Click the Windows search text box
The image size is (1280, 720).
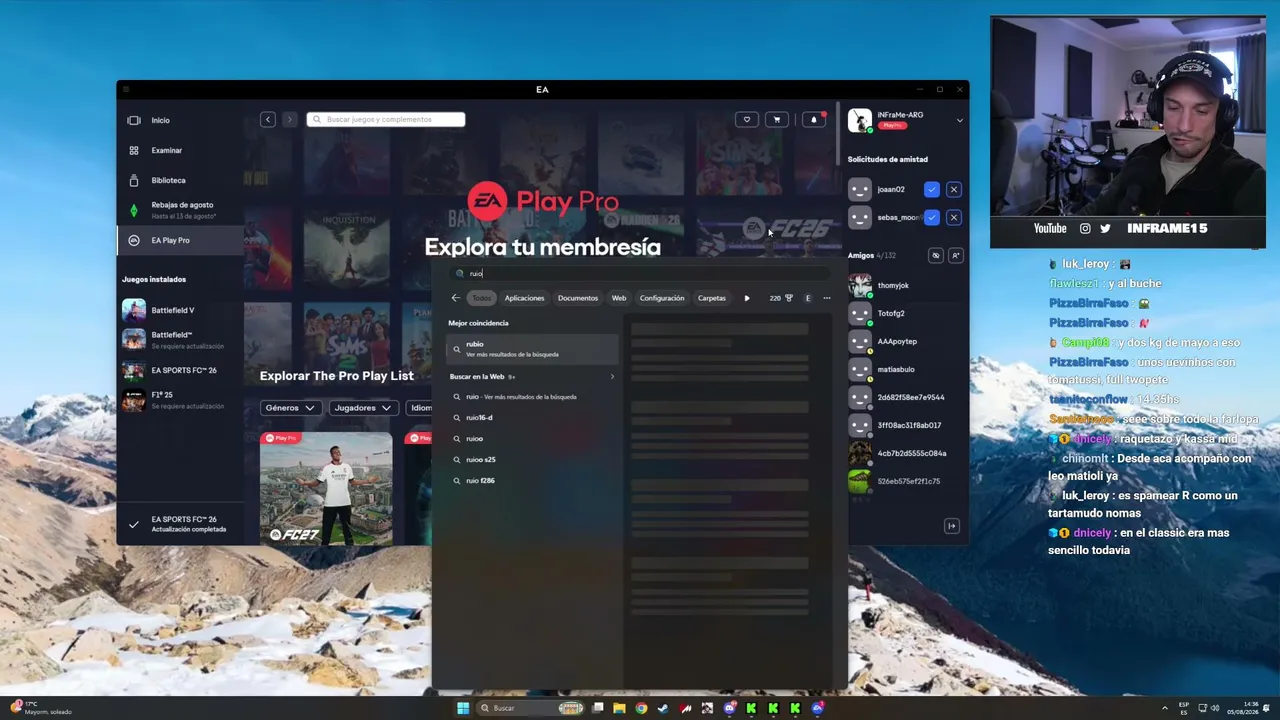tap(640, 273)
